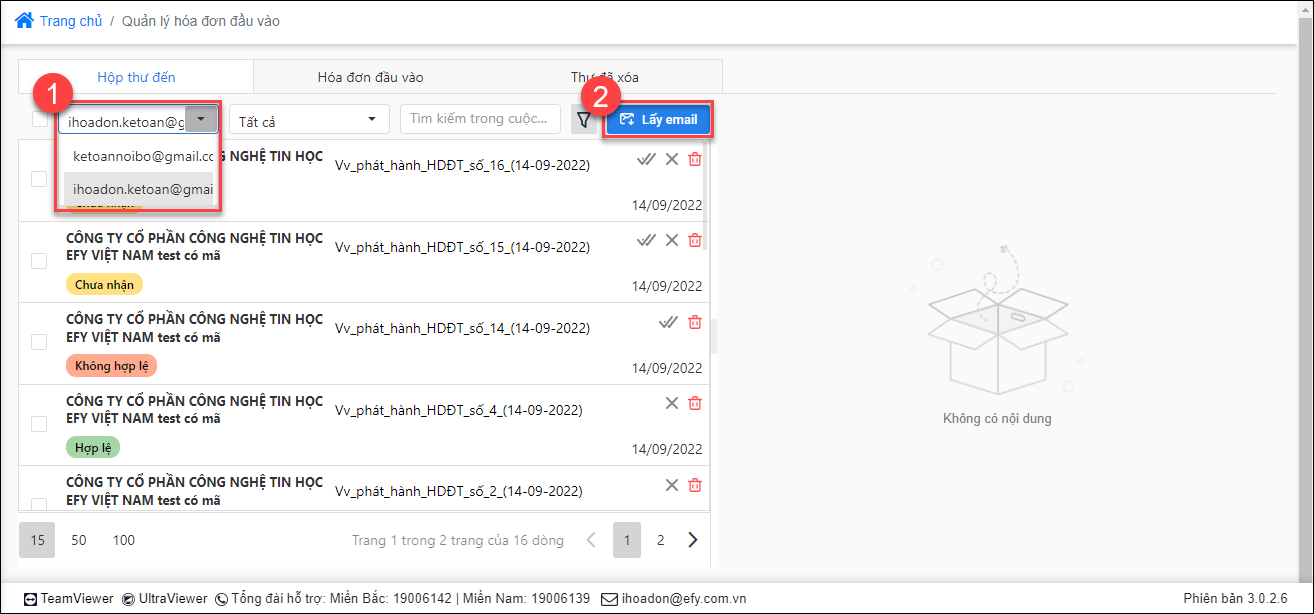The height and width of the screenshot is (614, 1314).
Task: Delete the số_16 email with trash icon
Action: pyautogui.click(x=695, y=159)
